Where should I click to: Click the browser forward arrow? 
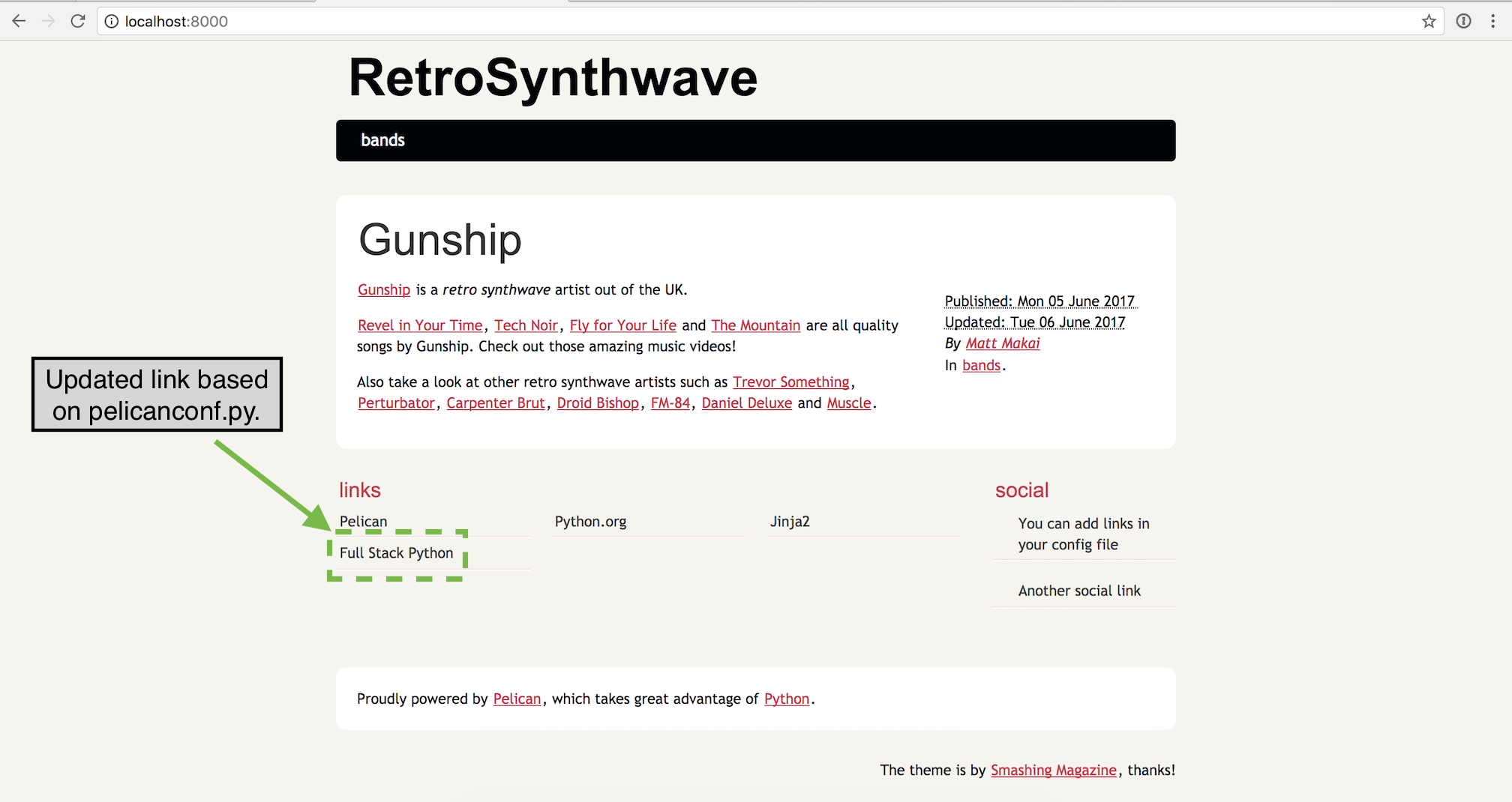click(48, 21)
